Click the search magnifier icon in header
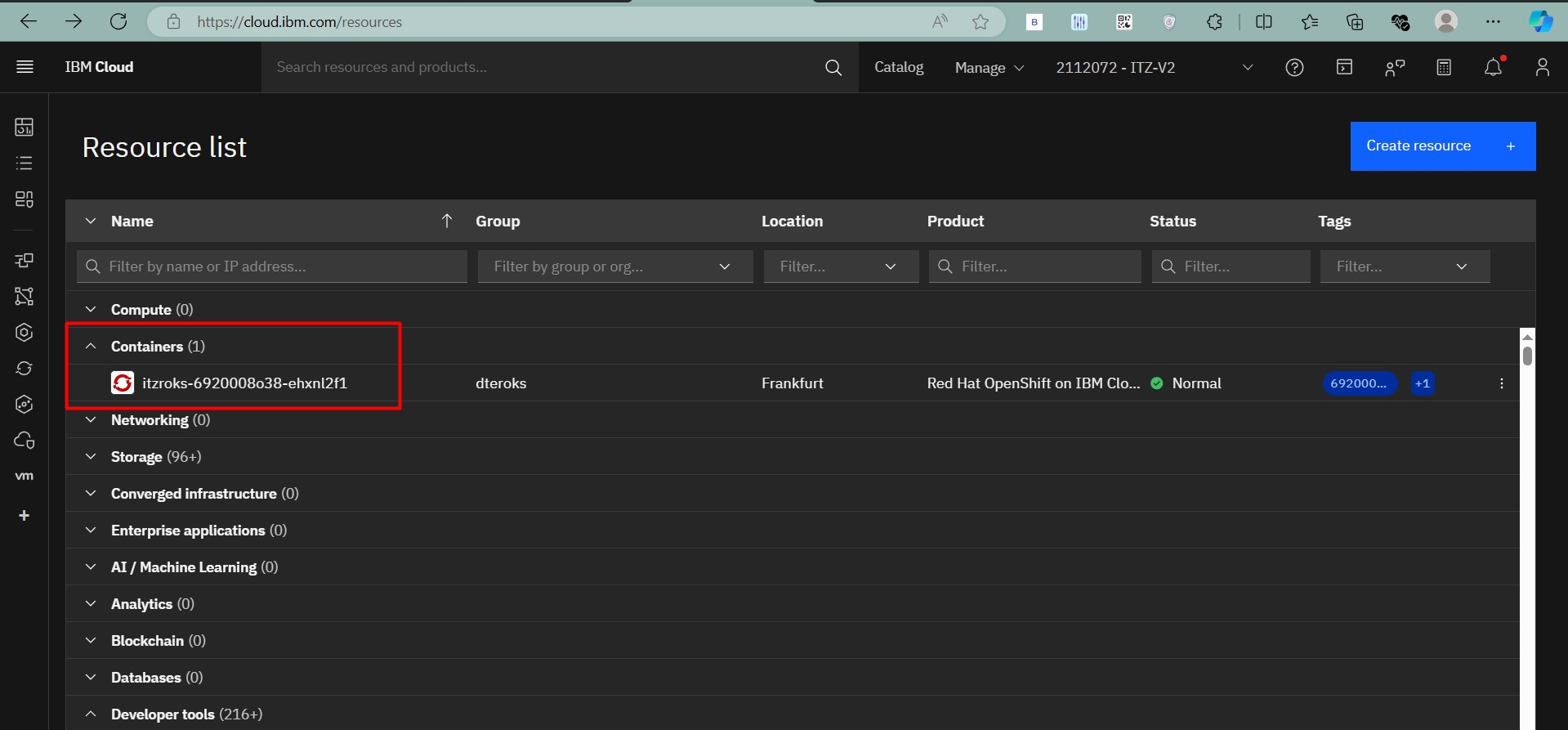Viewport: 1568px width, 730px height. coord(833,68)
